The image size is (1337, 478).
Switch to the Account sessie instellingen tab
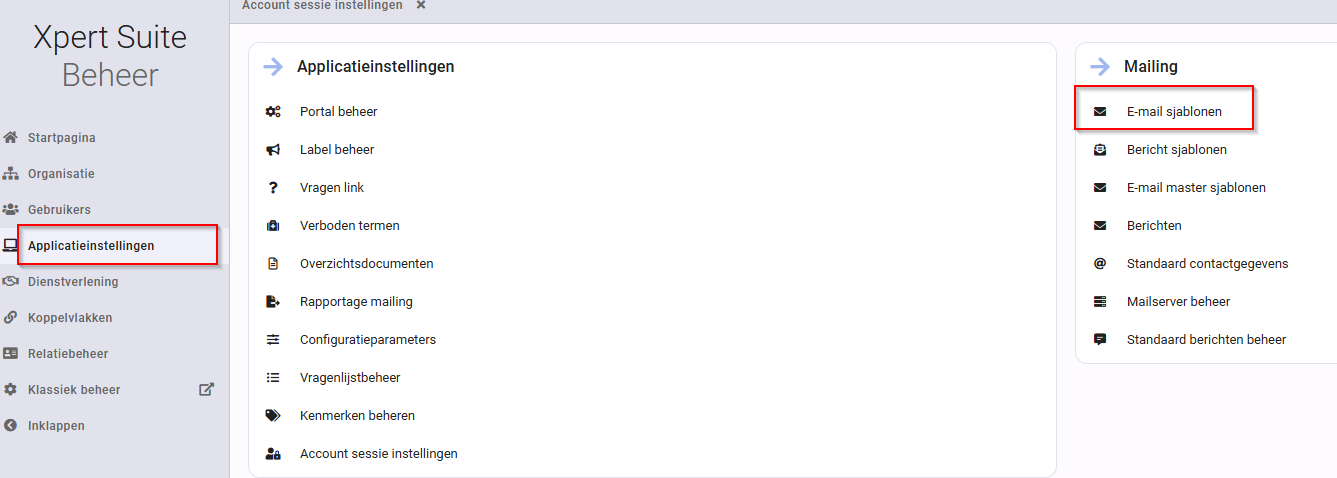point(322,5)
